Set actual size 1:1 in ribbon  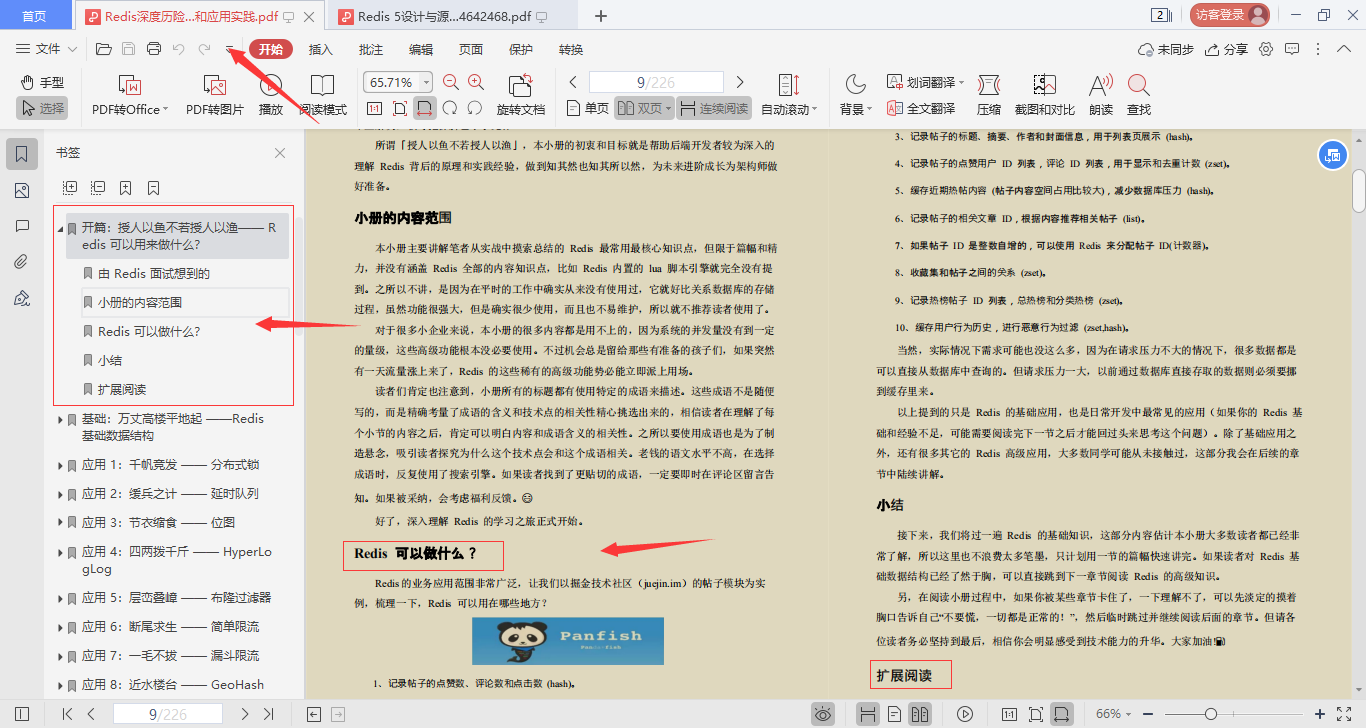(374, 108)
